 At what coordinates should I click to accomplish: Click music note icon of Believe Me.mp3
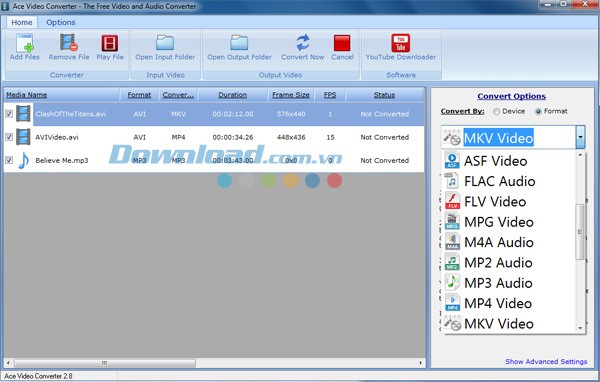click(23, 160)
